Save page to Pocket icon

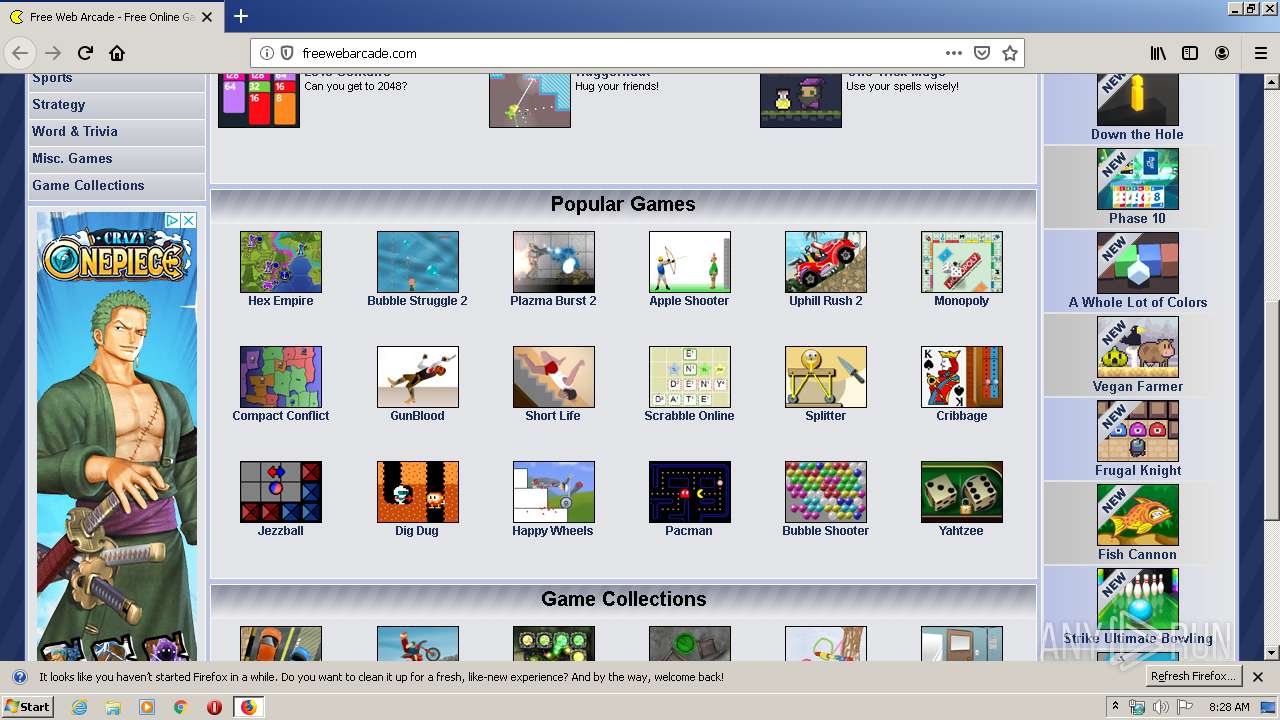pyautogui.click(x=982, y=53)
